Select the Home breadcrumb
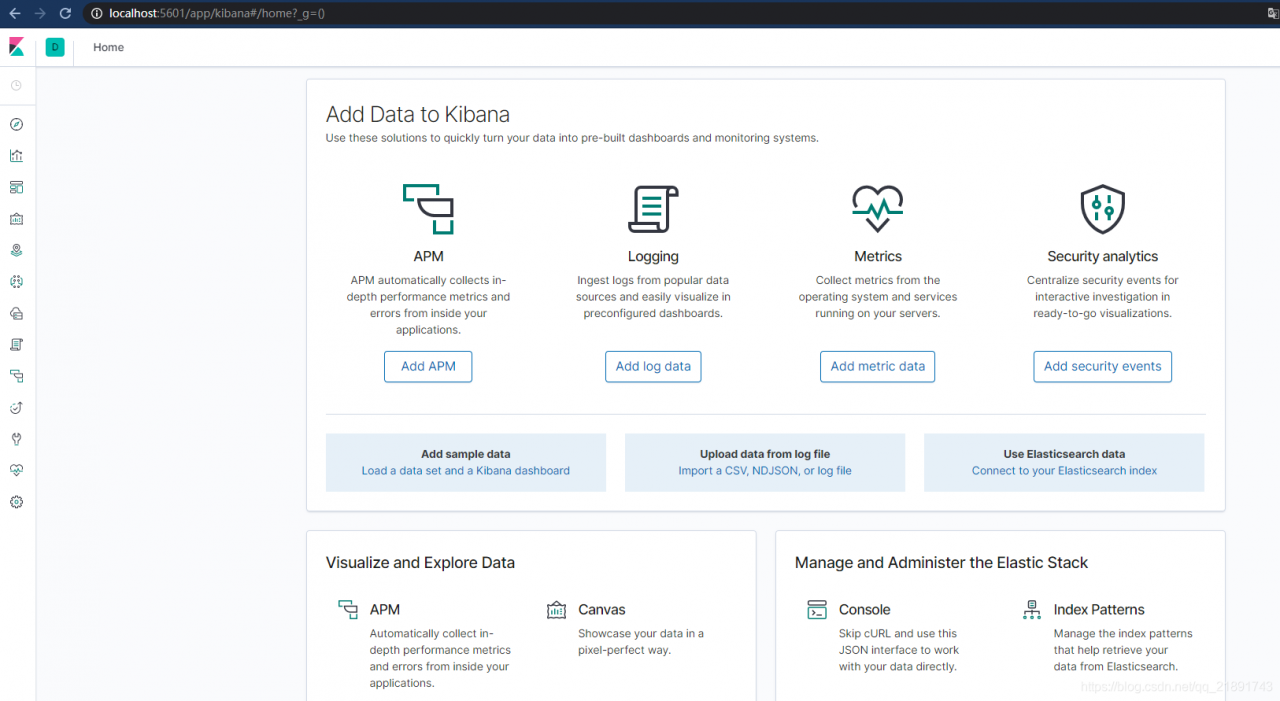 (x=109, y=47)
